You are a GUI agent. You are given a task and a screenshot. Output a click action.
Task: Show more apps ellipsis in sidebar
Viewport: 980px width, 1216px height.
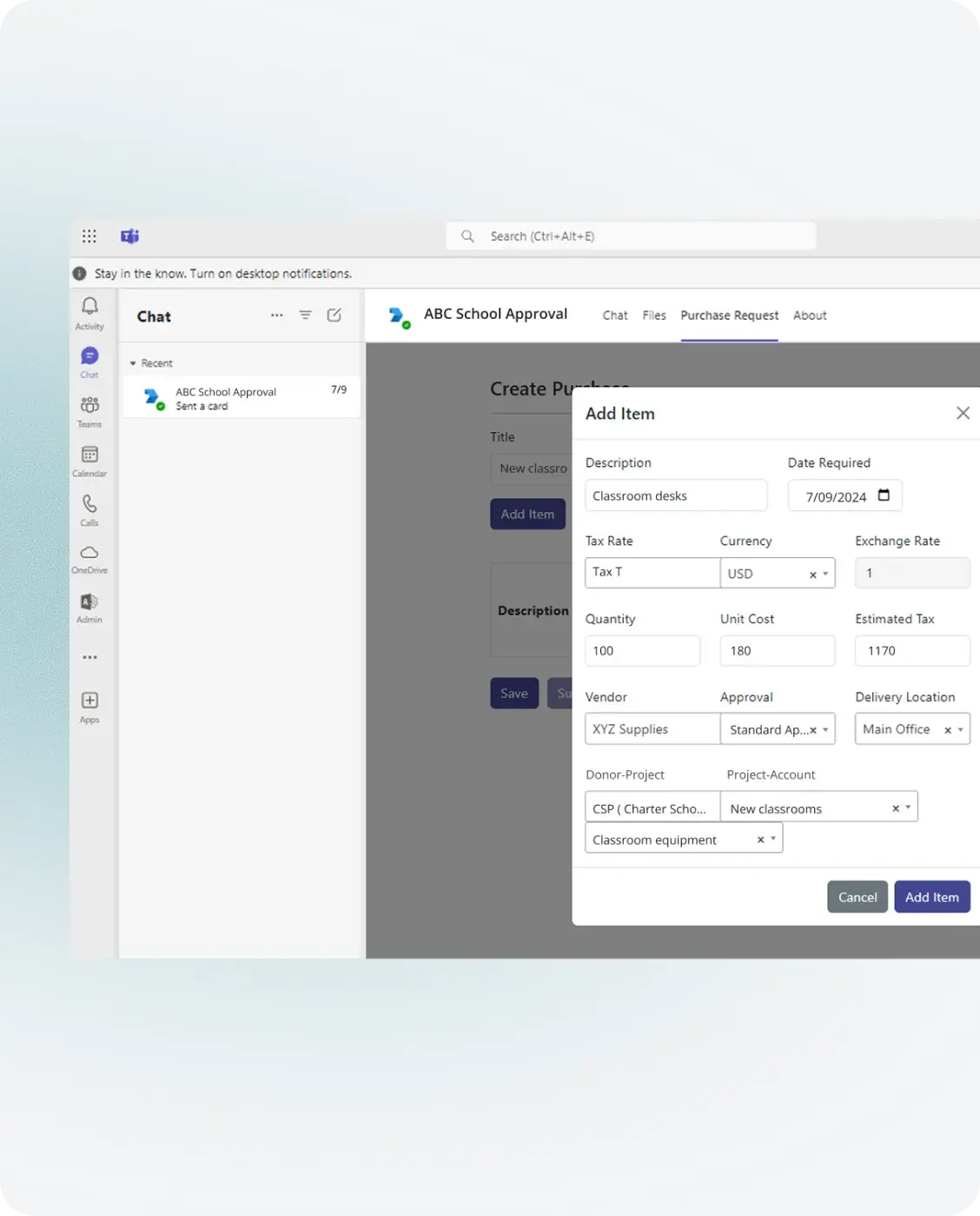(x=89, y=657)
